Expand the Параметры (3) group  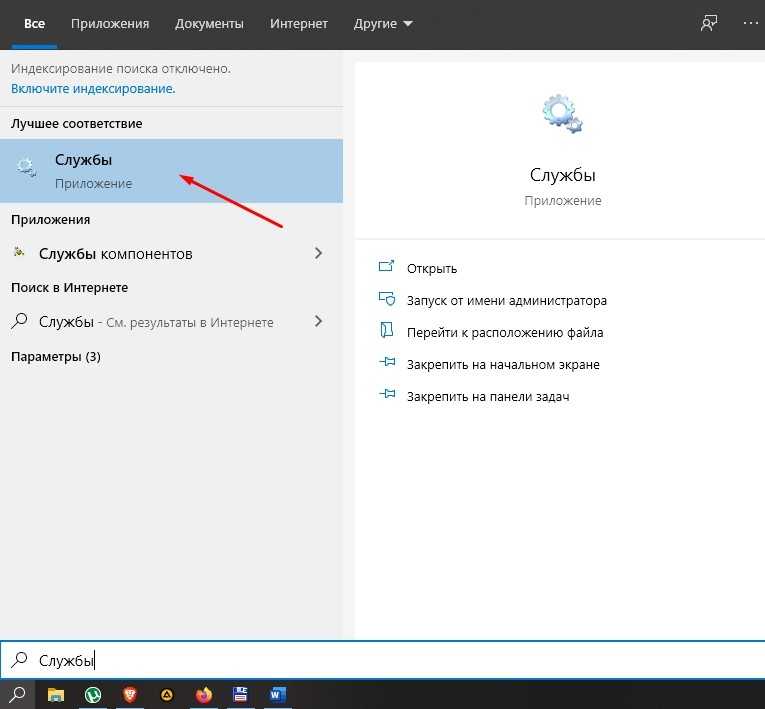[56, 357]
